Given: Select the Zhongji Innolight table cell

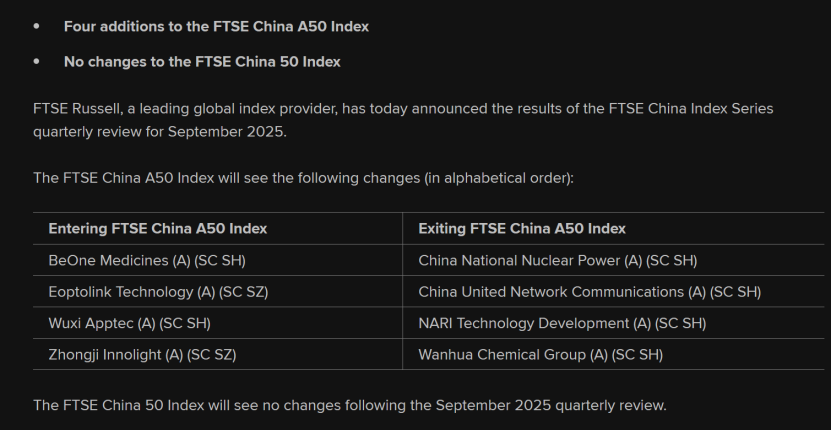Looking at the screenshot, I should 142,354.
